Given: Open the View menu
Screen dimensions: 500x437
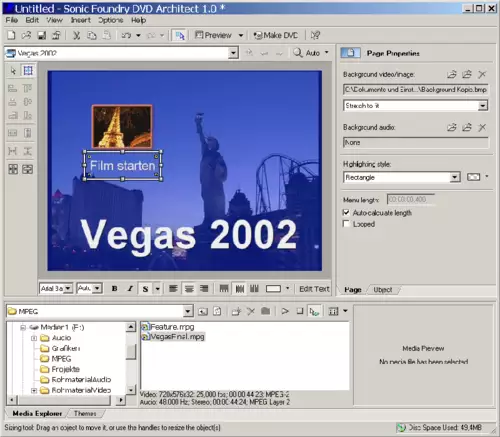Looking at the screenshot, I should pyautogui.click(x=54, y=20).
